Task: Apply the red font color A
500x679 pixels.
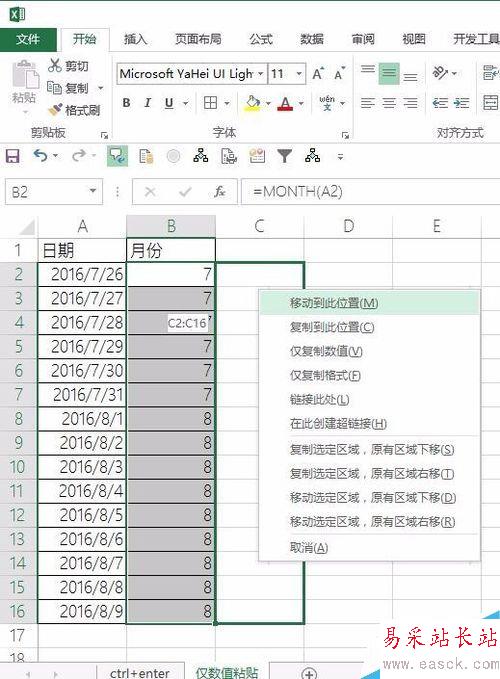Action: tap(285, 103)
